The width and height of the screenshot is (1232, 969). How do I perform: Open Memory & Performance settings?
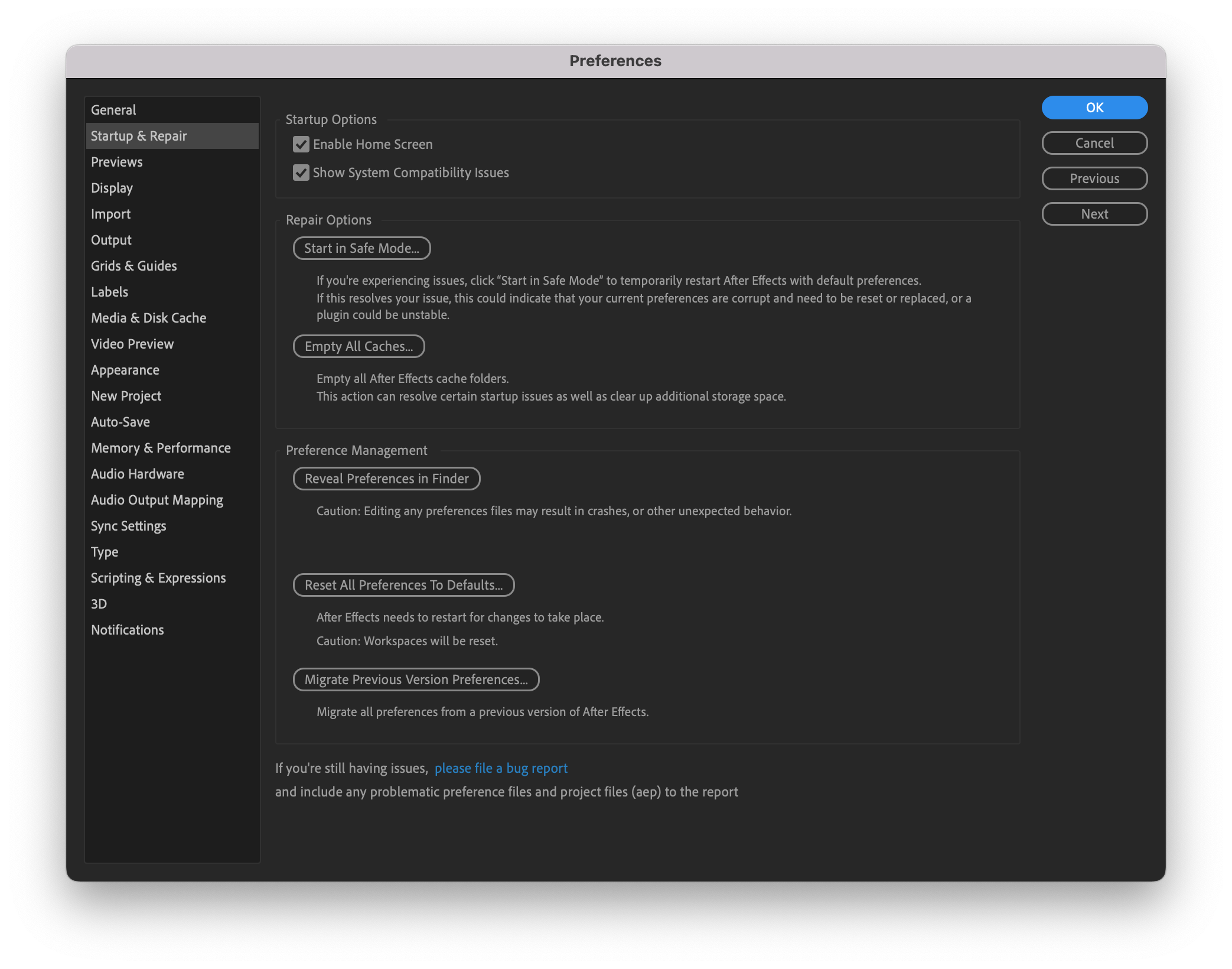161,447
